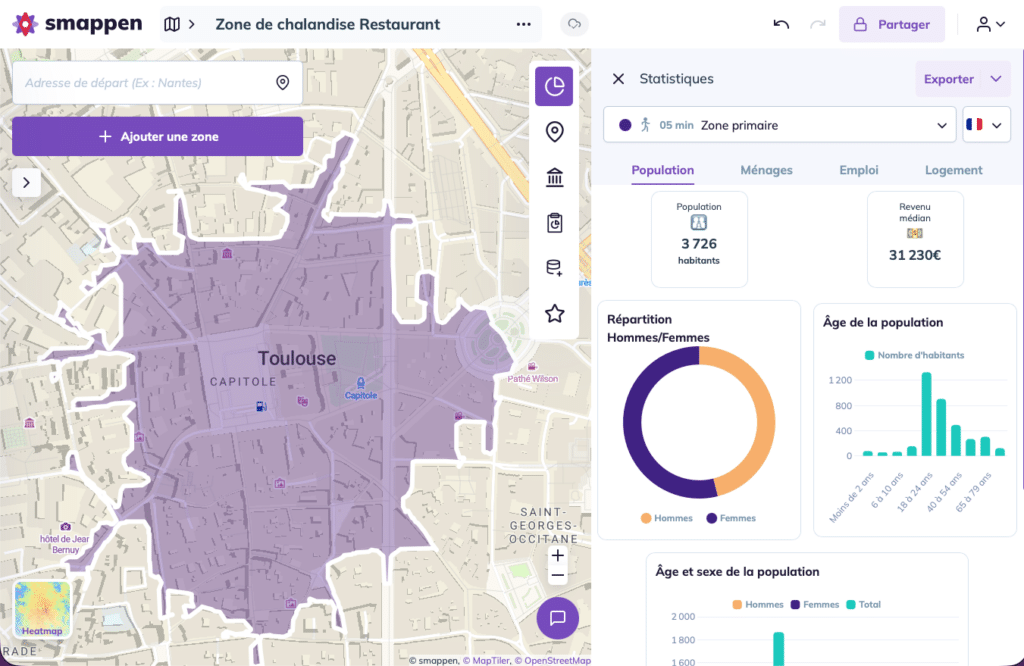The height and width of the screenshot is (666, 1024).
Task: Open the Exporter dropdown arrow
Action: [996, 79]
